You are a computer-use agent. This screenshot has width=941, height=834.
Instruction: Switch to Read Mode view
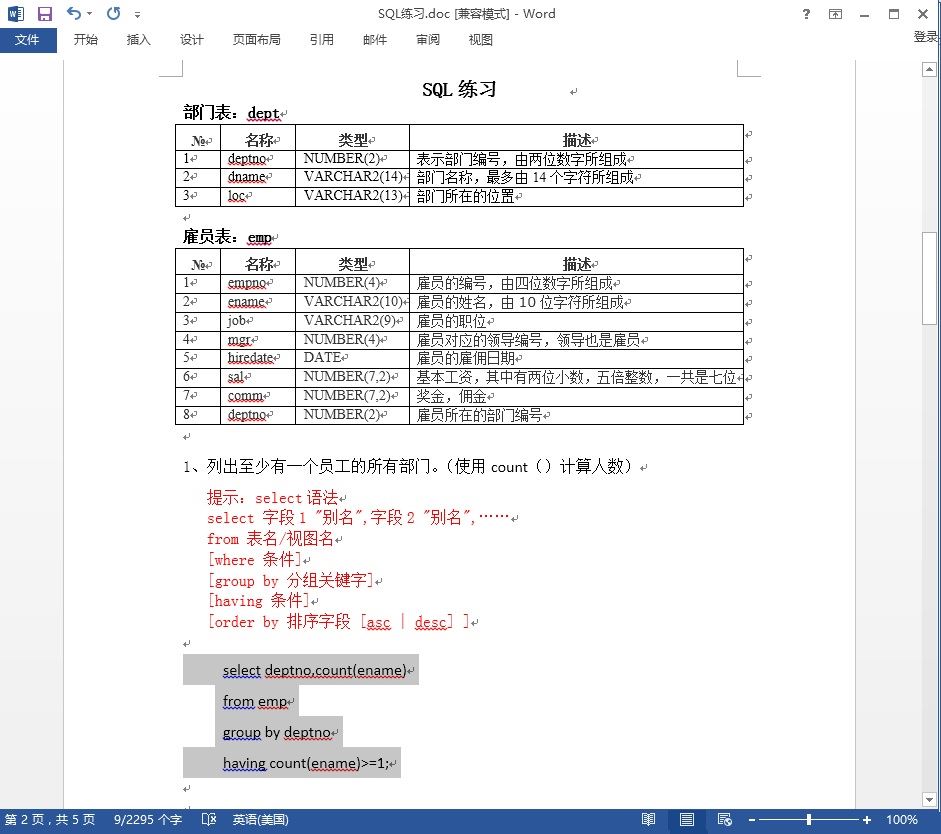(x=648, y=820)
